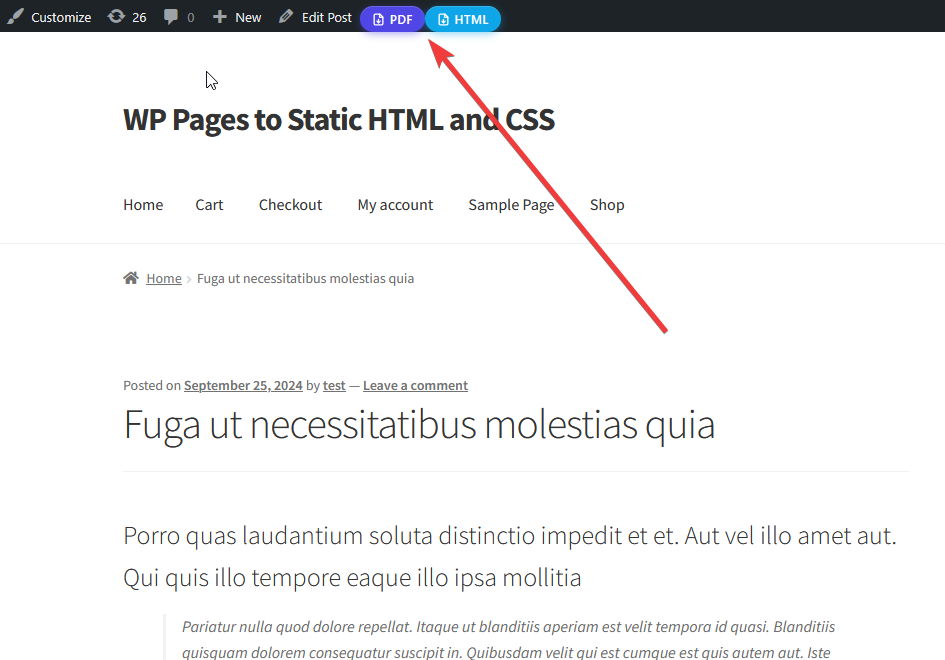Open the September 25, 2024 date link
The width and height of the screenshot is (945, 660).
click(x=243, y=385)
